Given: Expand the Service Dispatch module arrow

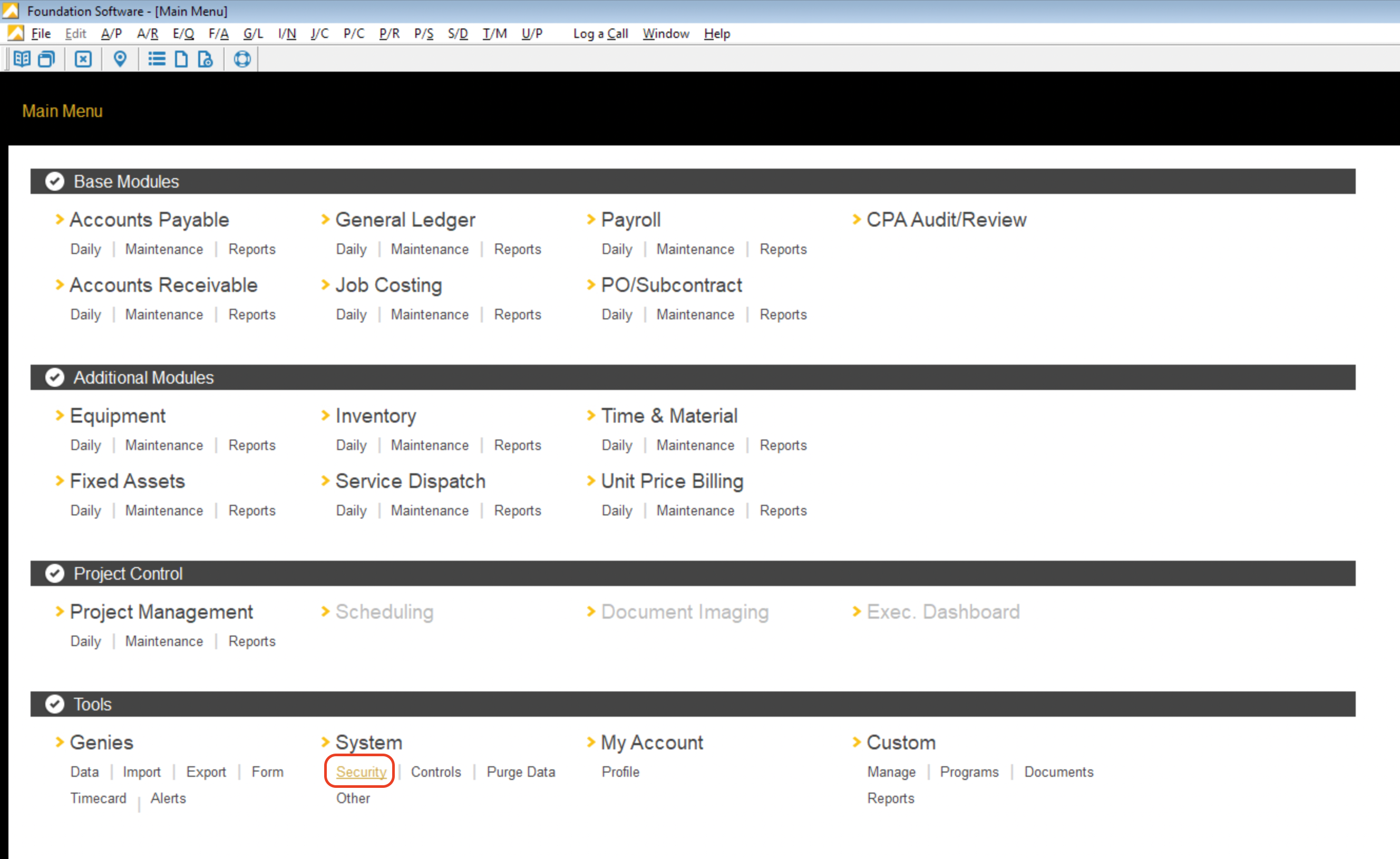Looking at the screenshot, I should pos(326,481).
